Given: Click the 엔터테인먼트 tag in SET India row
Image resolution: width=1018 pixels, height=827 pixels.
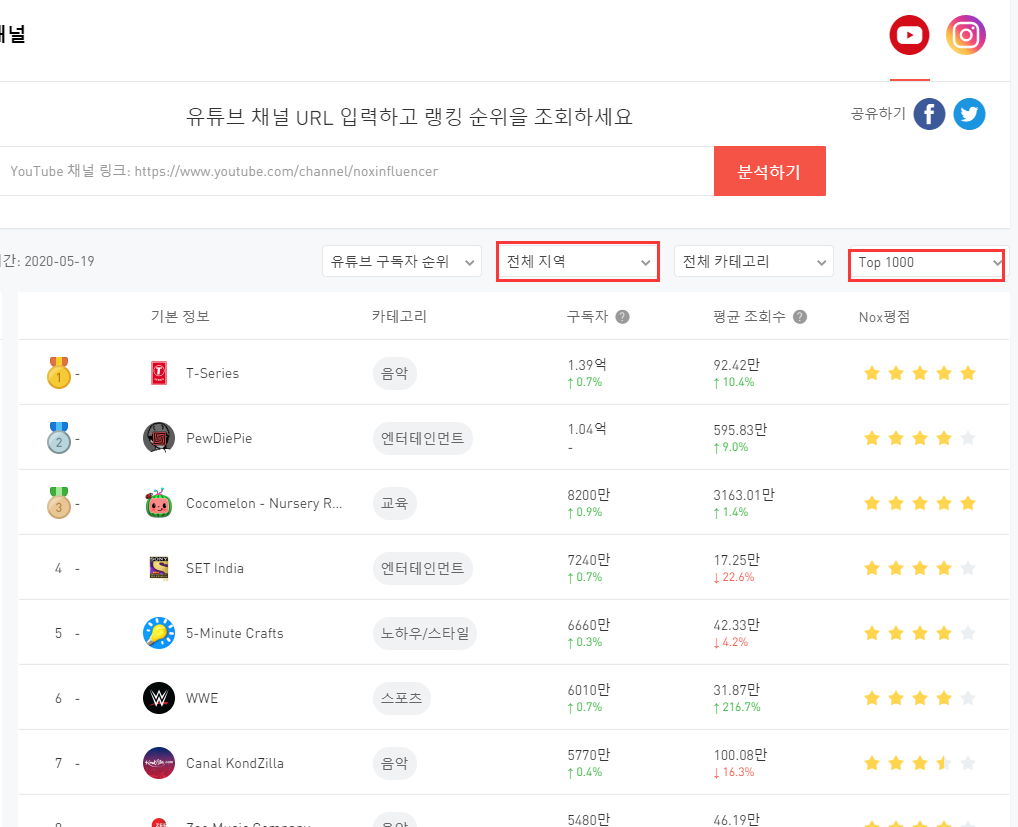Looking at the screenshot, I should [423, 568].
